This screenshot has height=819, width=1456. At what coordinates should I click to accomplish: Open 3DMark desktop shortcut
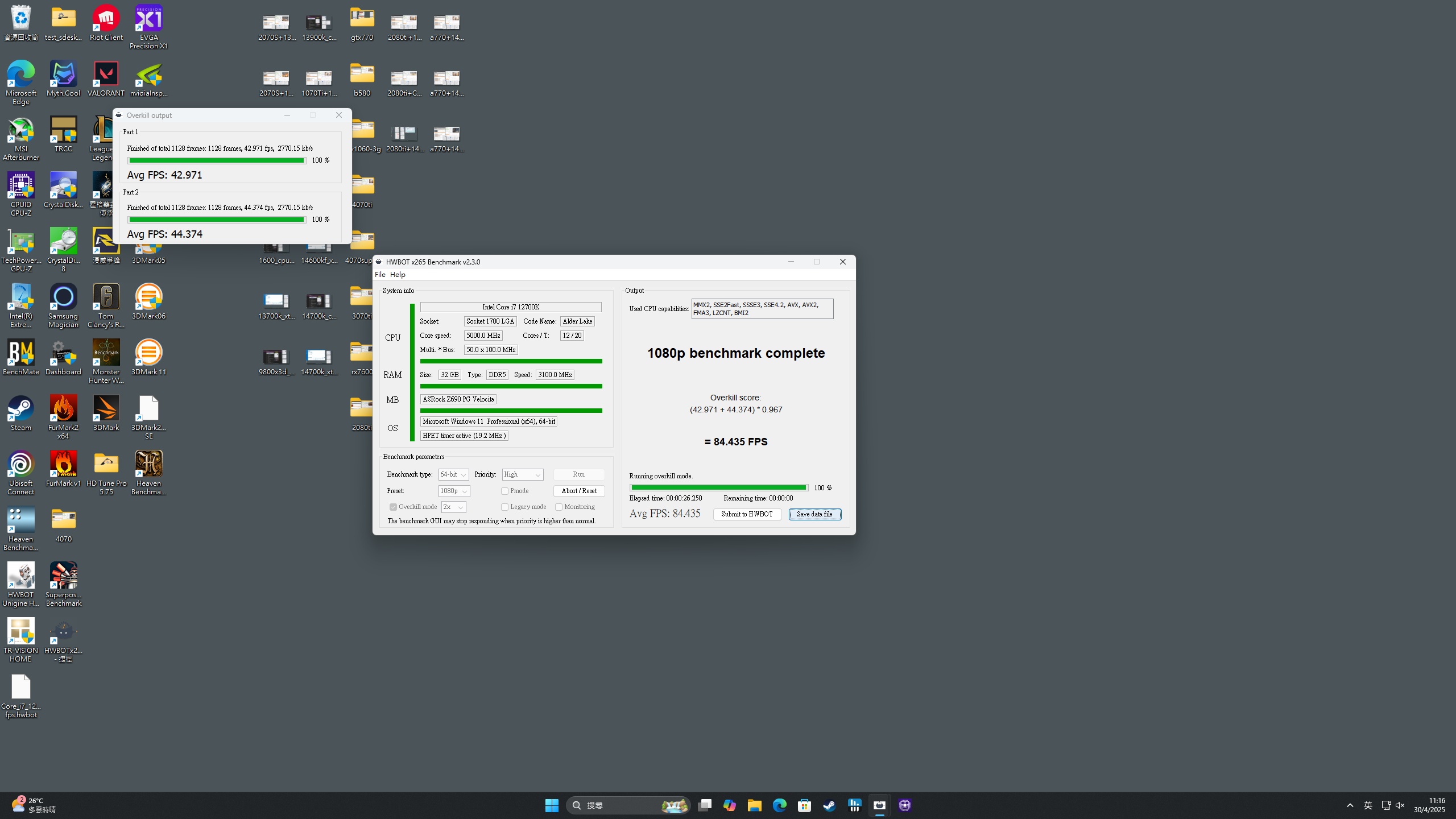tap(106, 413)
